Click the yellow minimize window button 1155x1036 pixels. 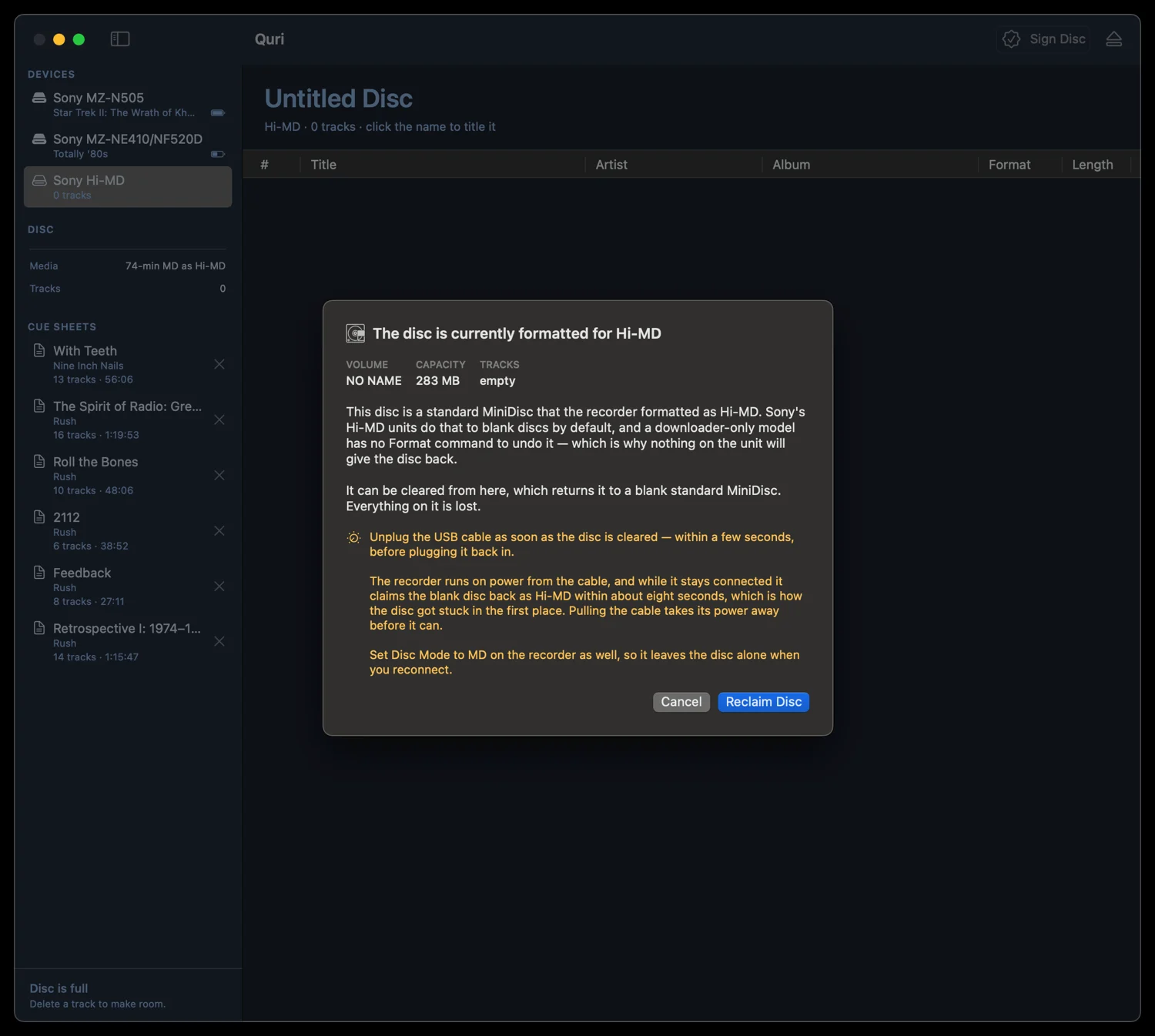click(59, 39)
